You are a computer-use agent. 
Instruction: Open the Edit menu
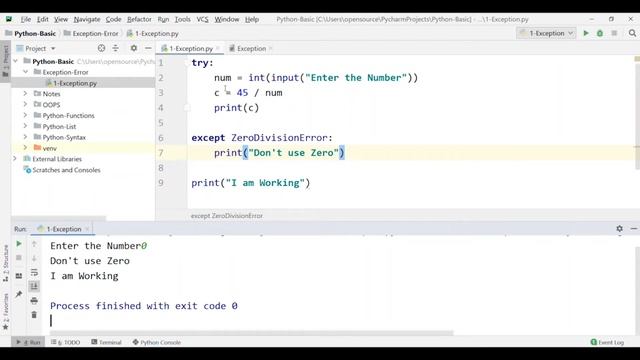42,19
